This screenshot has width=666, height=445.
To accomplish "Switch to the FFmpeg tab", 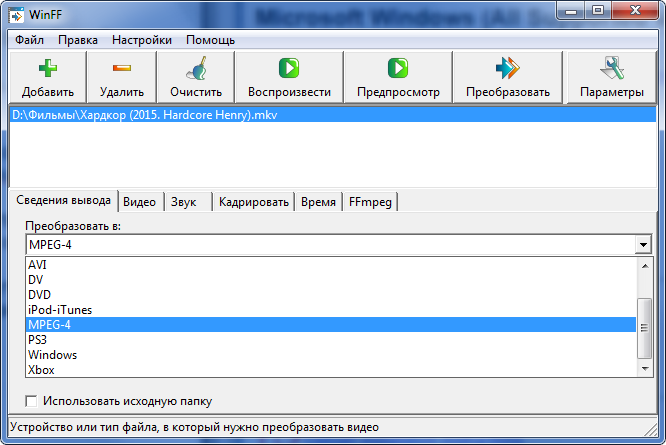I will [x=370, y=202].
